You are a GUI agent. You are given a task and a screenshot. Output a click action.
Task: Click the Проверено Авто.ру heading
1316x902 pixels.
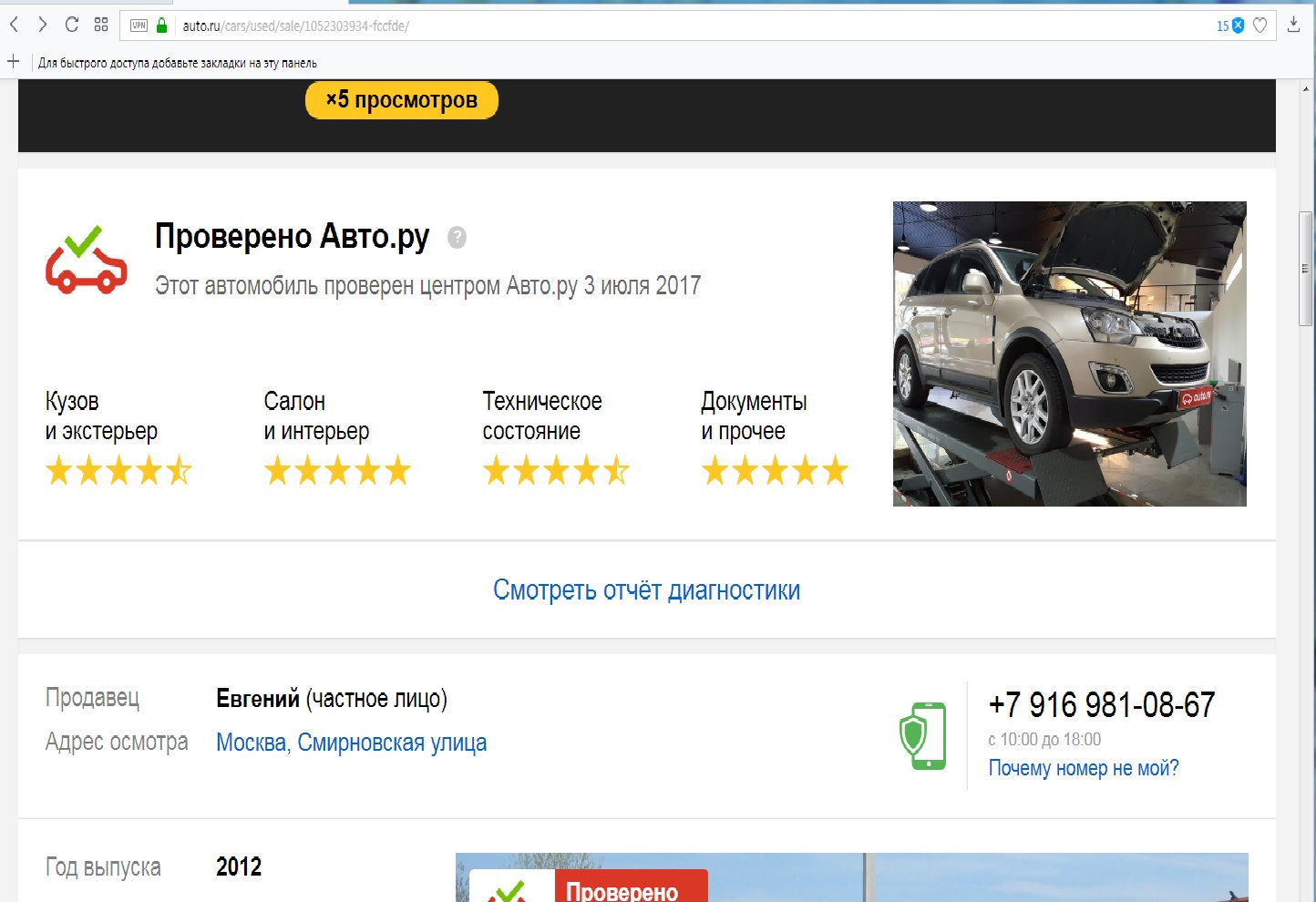292,237
